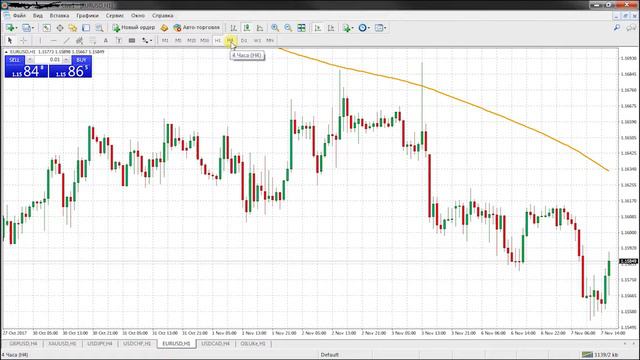Click the 0.01 volume input field
The height and width of the screenshot is (360, 640).
pyautogui.click(x=48, y=60)
